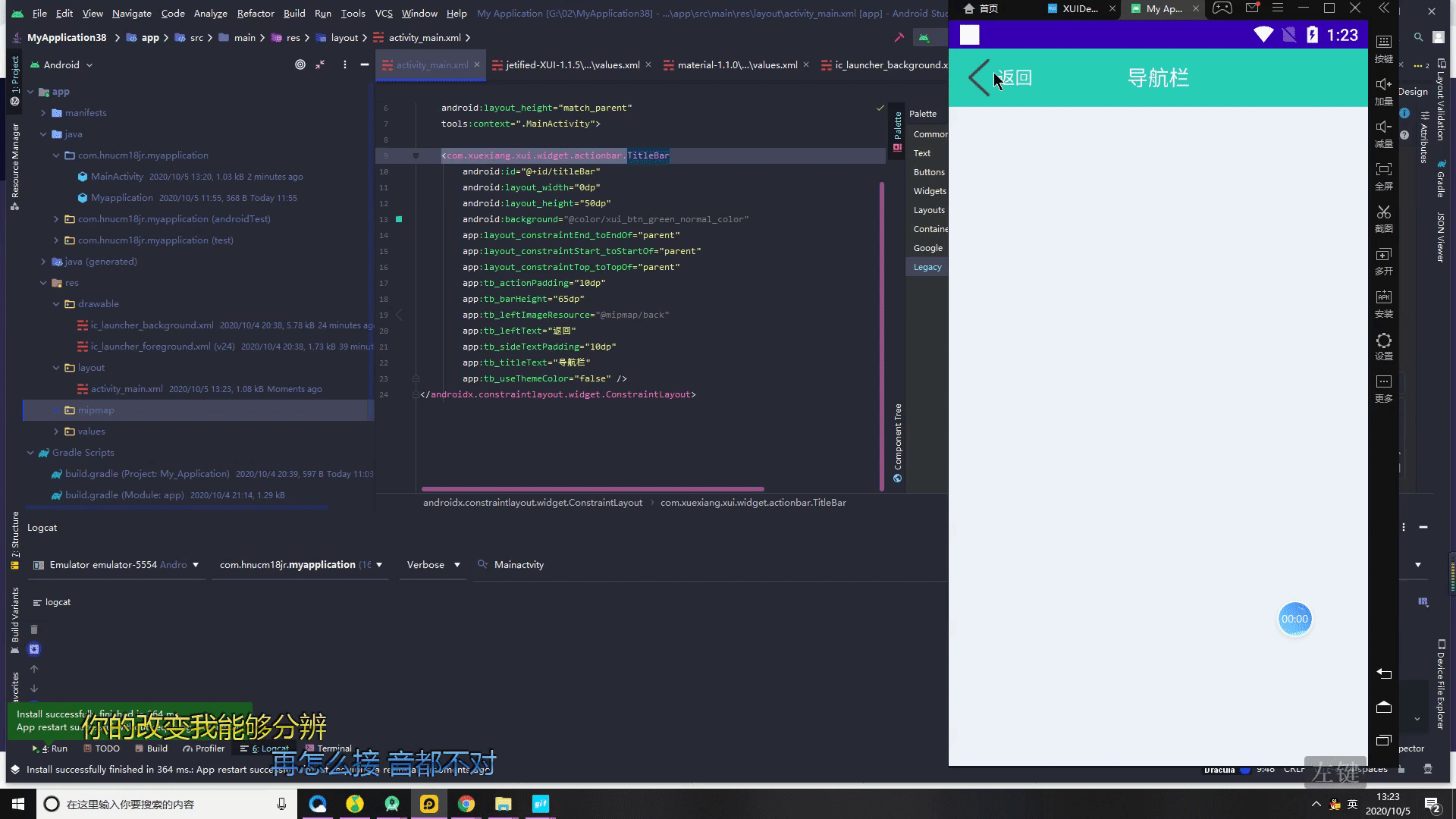Click the locate/select opened file target icon
The image size is (1456, 819).
300,65
